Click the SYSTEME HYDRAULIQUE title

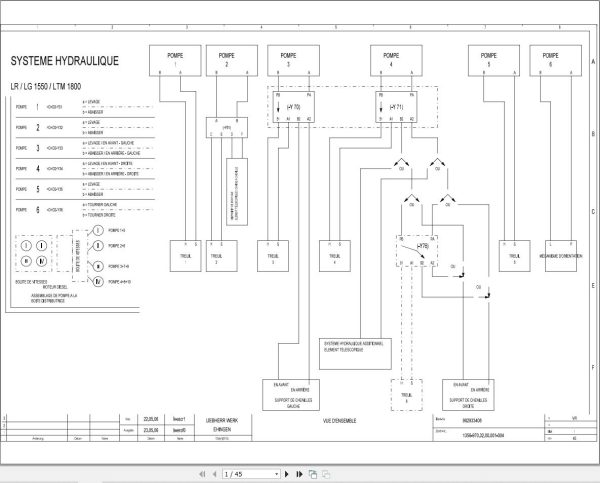(x=65, y=61)
